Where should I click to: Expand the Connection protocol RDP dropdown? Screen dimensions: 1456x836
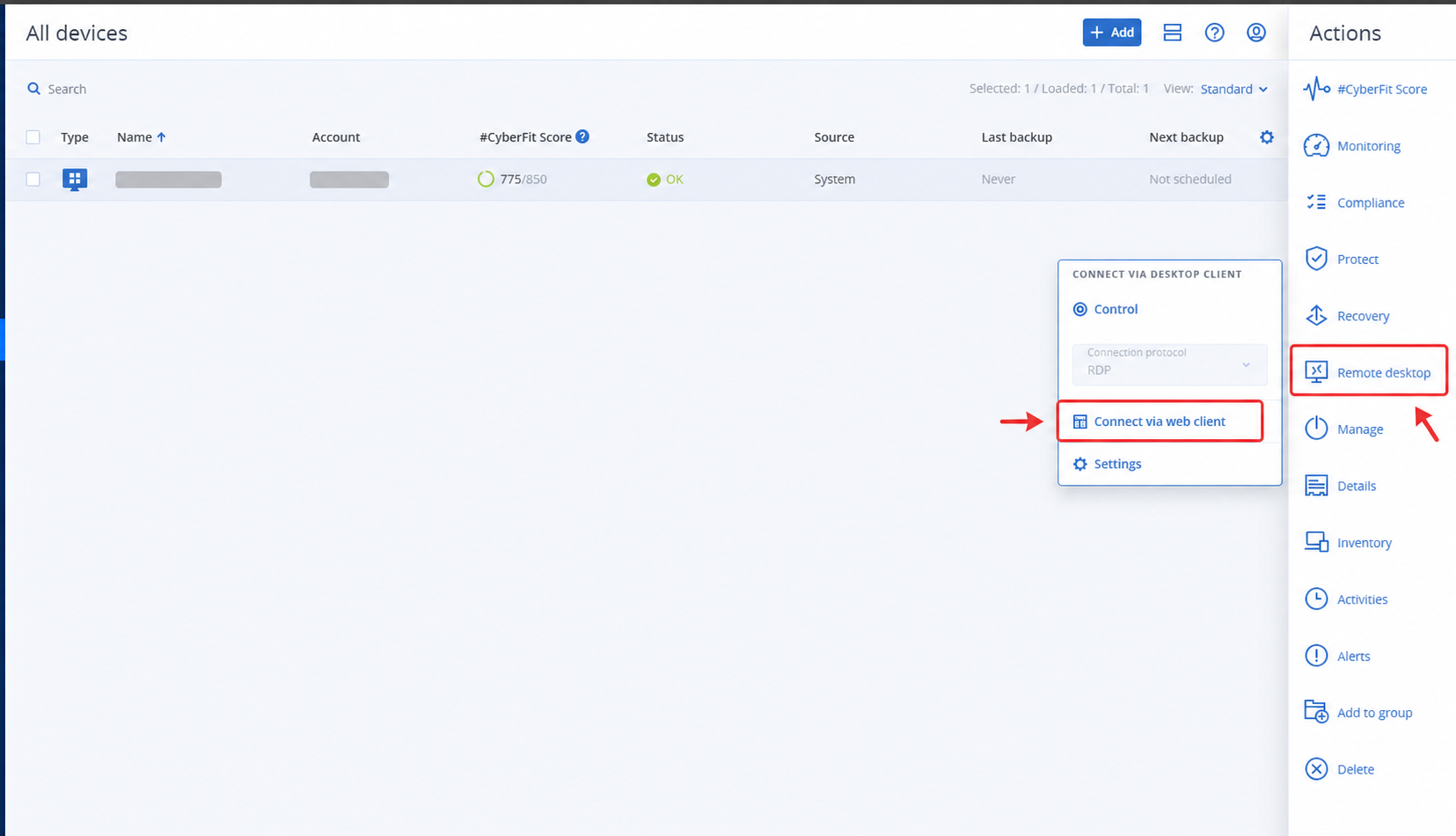(x=1170, y=364)
